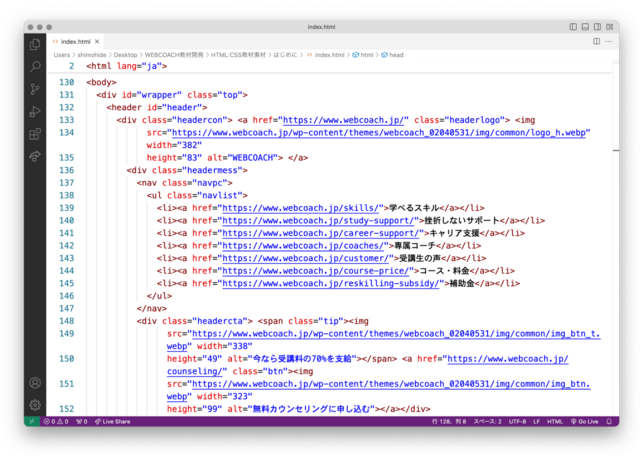Click the <body> tag text on line 130
This screenshot has height=458, width=640.
click(x=101, y=82)
